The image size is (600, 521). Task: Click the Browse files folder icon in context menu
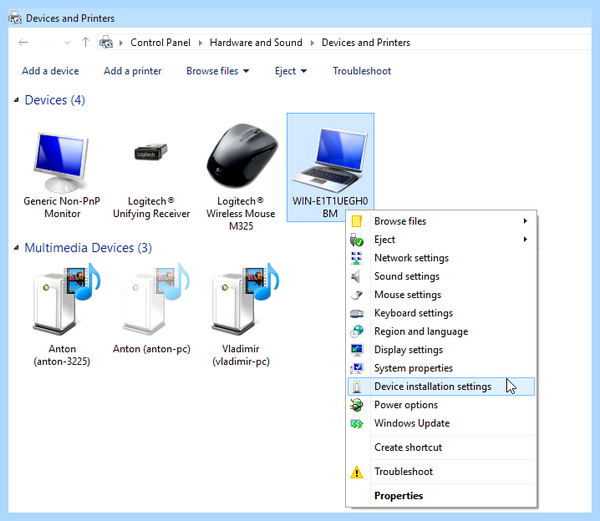point(357,221)
